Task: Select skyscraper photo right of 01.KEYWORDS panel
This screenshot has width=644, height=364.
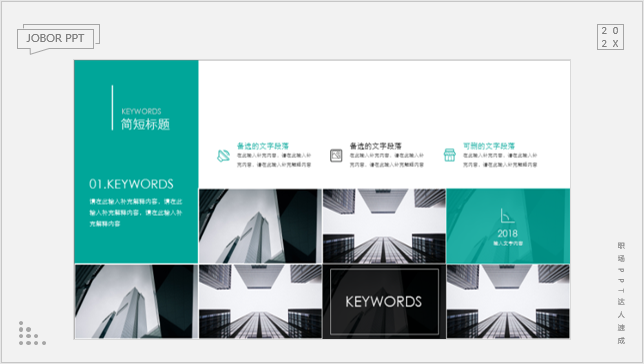Action: click(260, 226)
